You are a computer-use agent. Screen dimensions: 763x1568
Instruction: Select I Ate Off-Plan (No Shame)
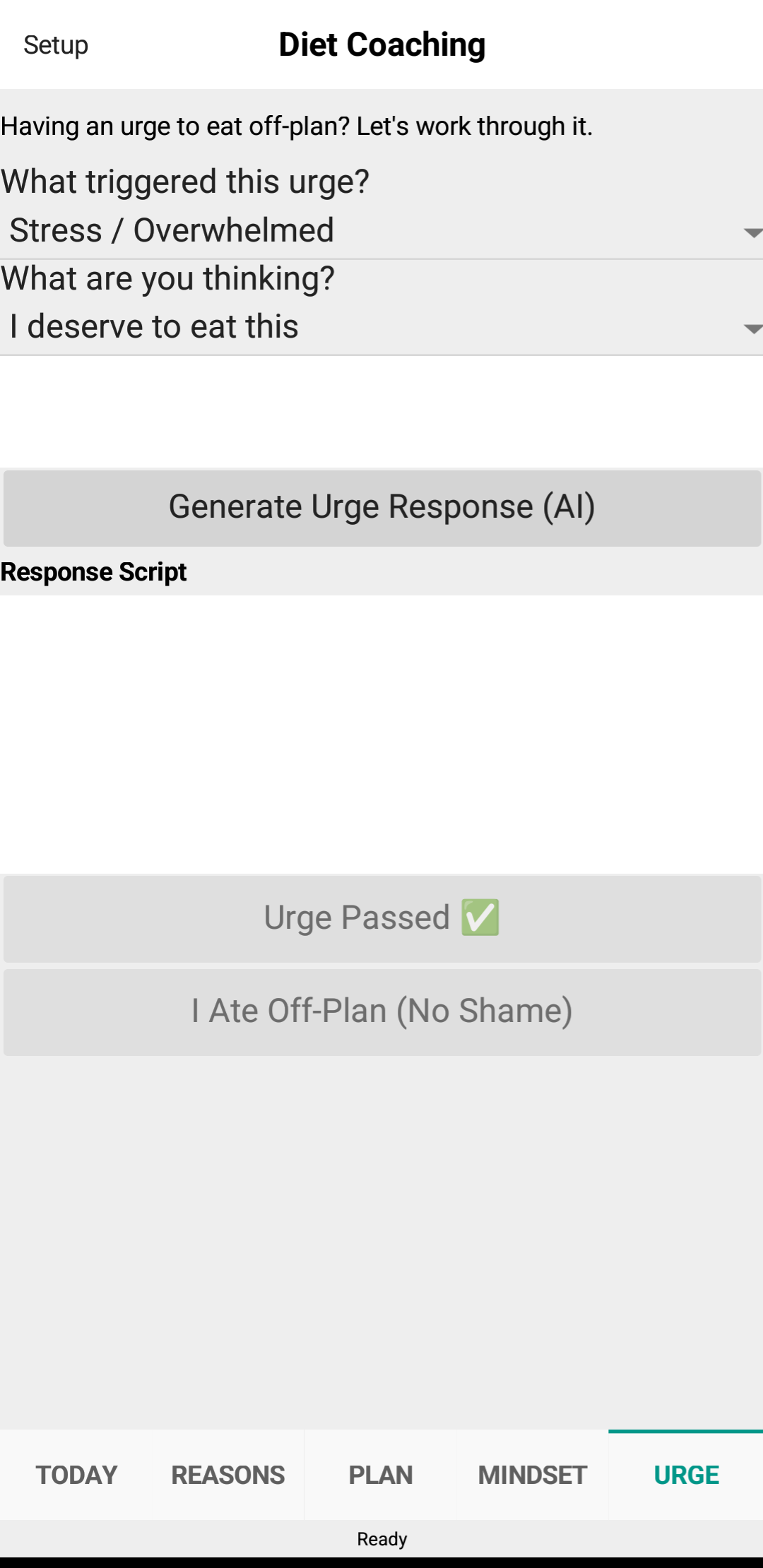click(381, 1011)
